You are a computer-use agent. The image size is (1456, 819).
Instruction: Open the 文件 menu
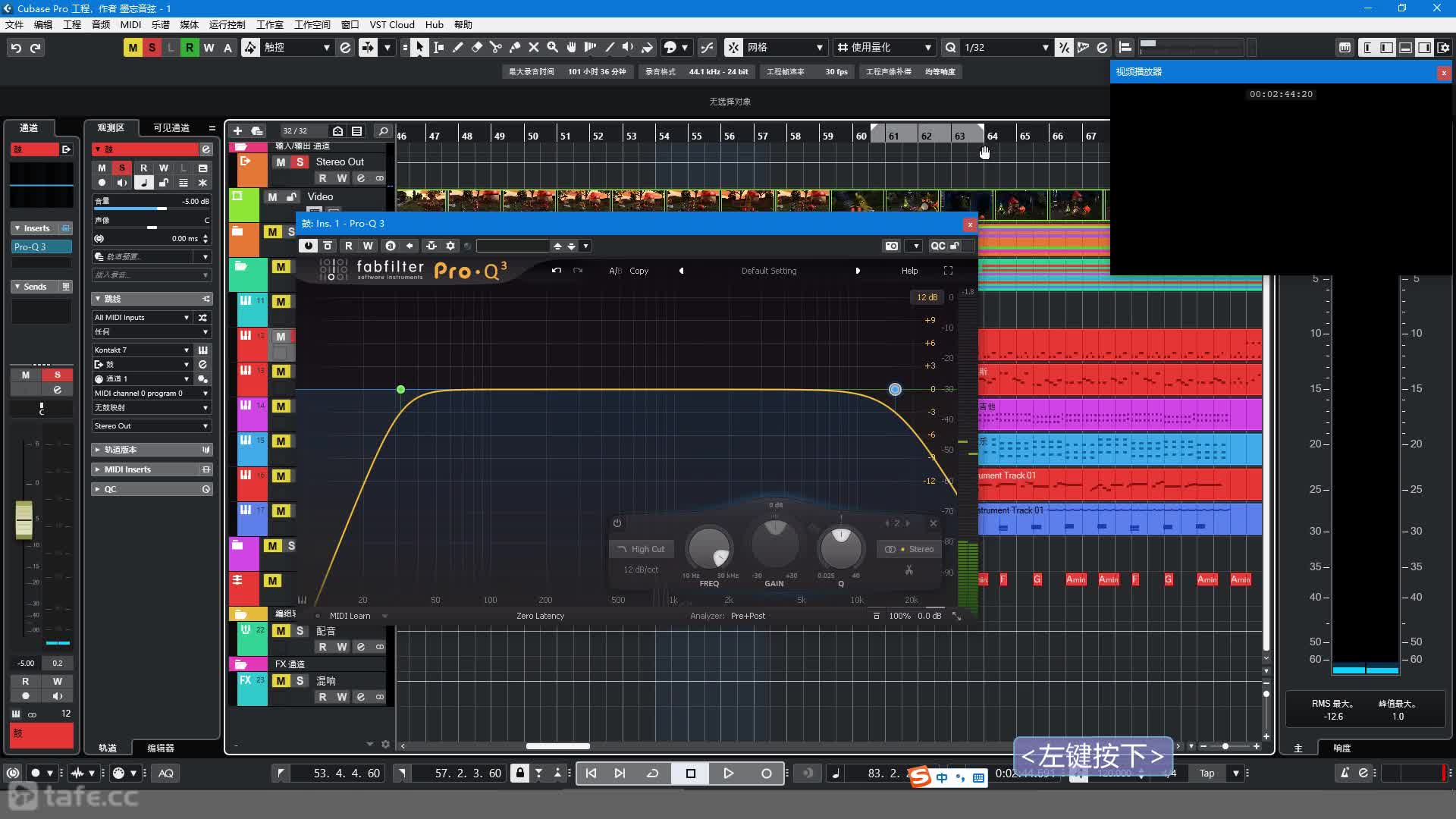14,24
